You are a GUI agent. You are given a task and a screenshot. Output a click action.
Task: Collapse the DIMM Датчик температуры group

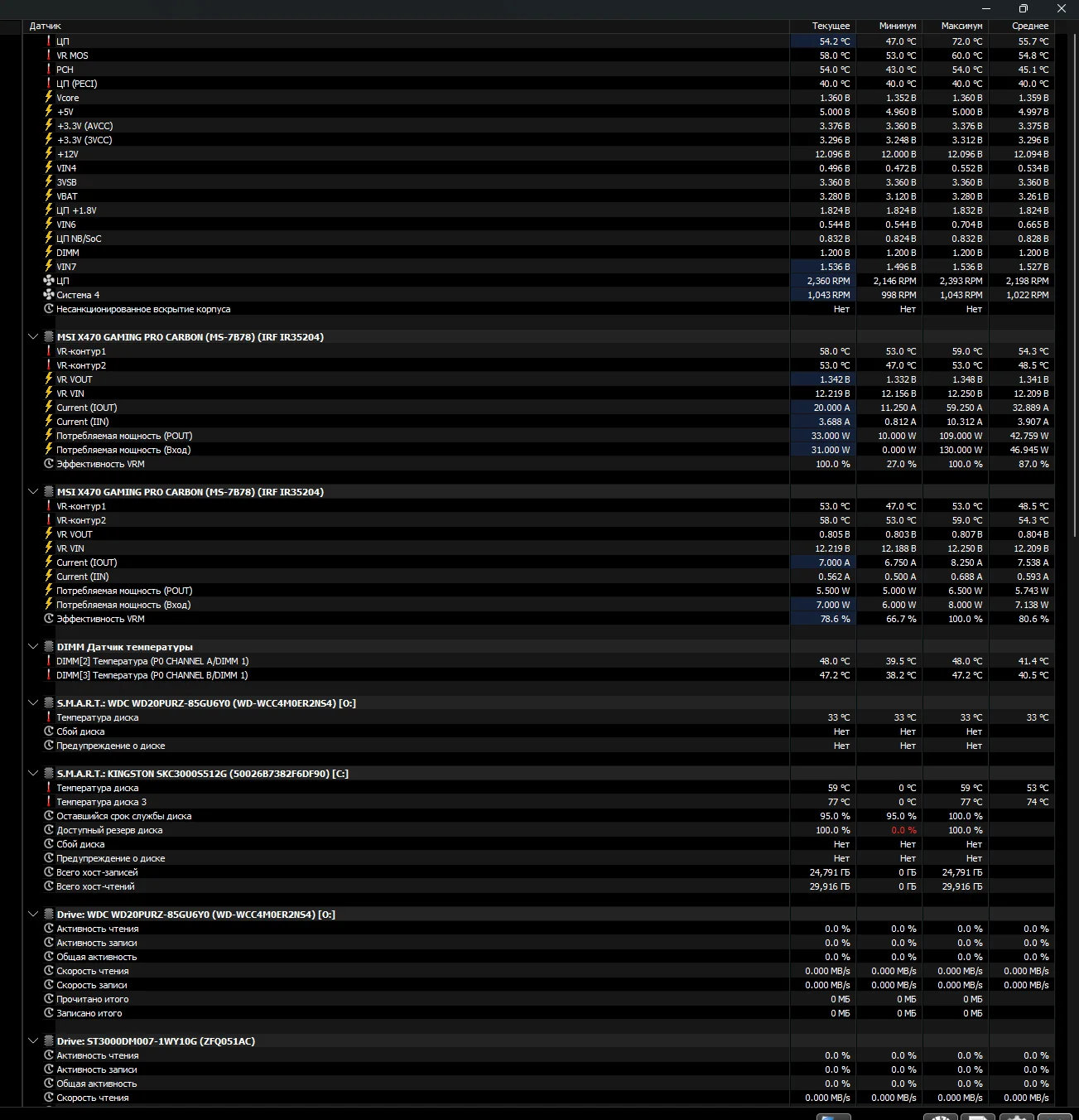coord(33,647)
